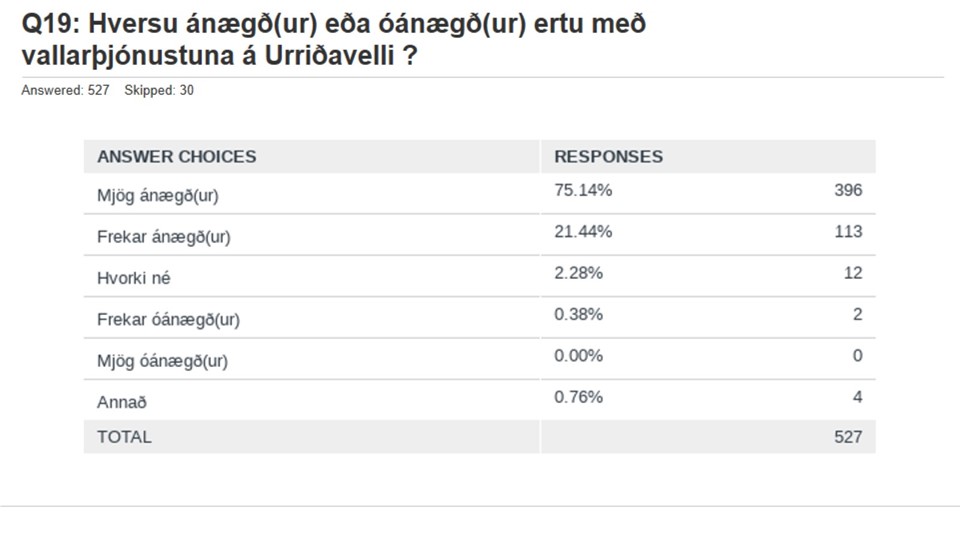
Task: Select the 'Skipped: 30' label
Action: pos(159,91)
